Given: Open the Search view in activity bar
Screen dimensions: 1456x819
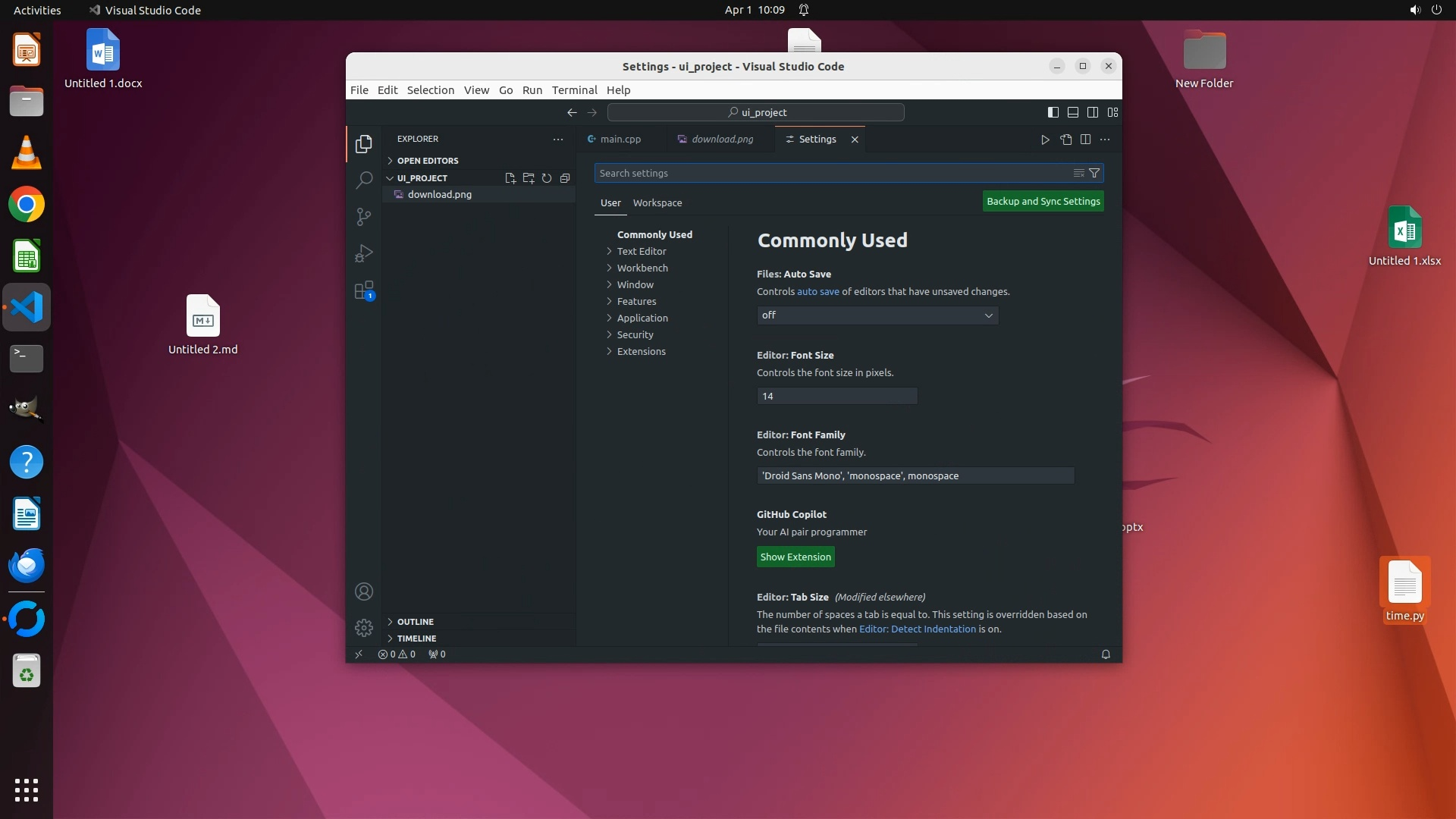Looking at the screenshot, I should (364, 180).
